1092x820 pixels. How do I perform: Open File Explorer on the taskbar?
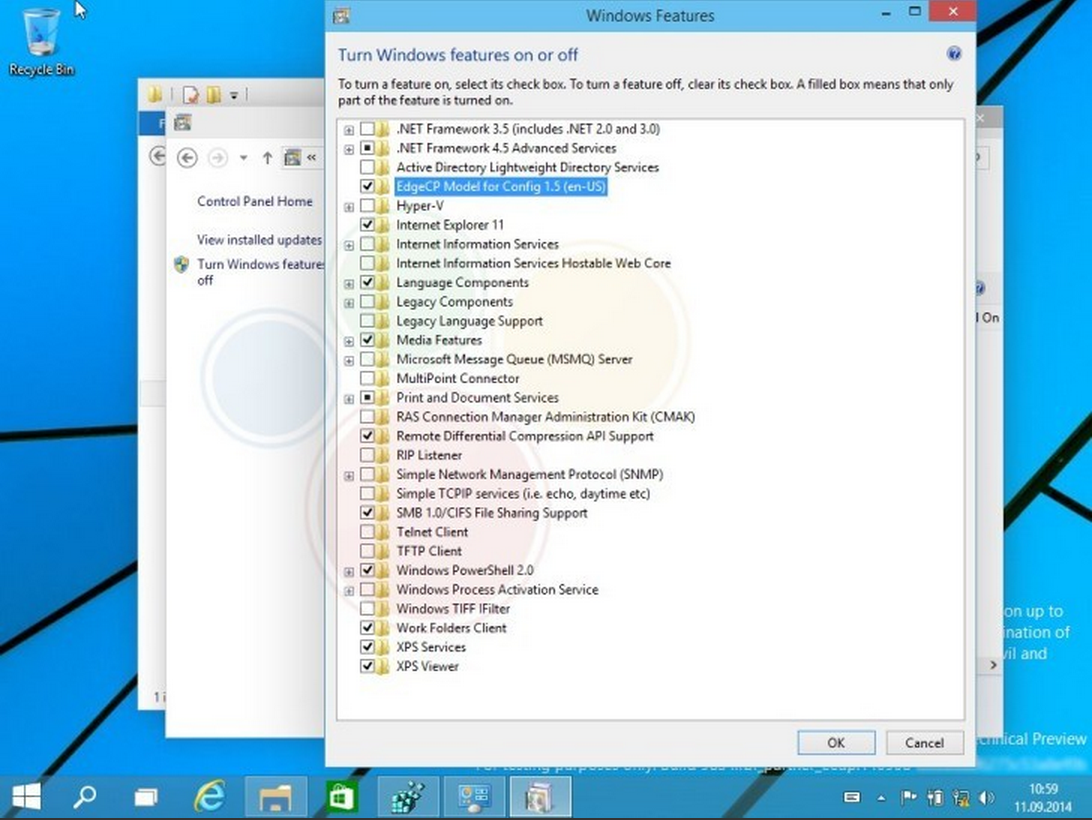[275, 797]
